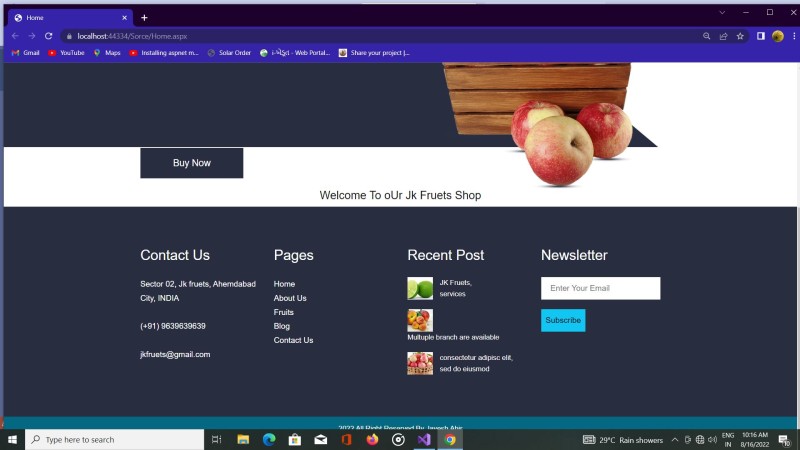Click the jkfruets@gmail.com email text
This screenshot has height=450, width=800.
[x=175, y=354]
